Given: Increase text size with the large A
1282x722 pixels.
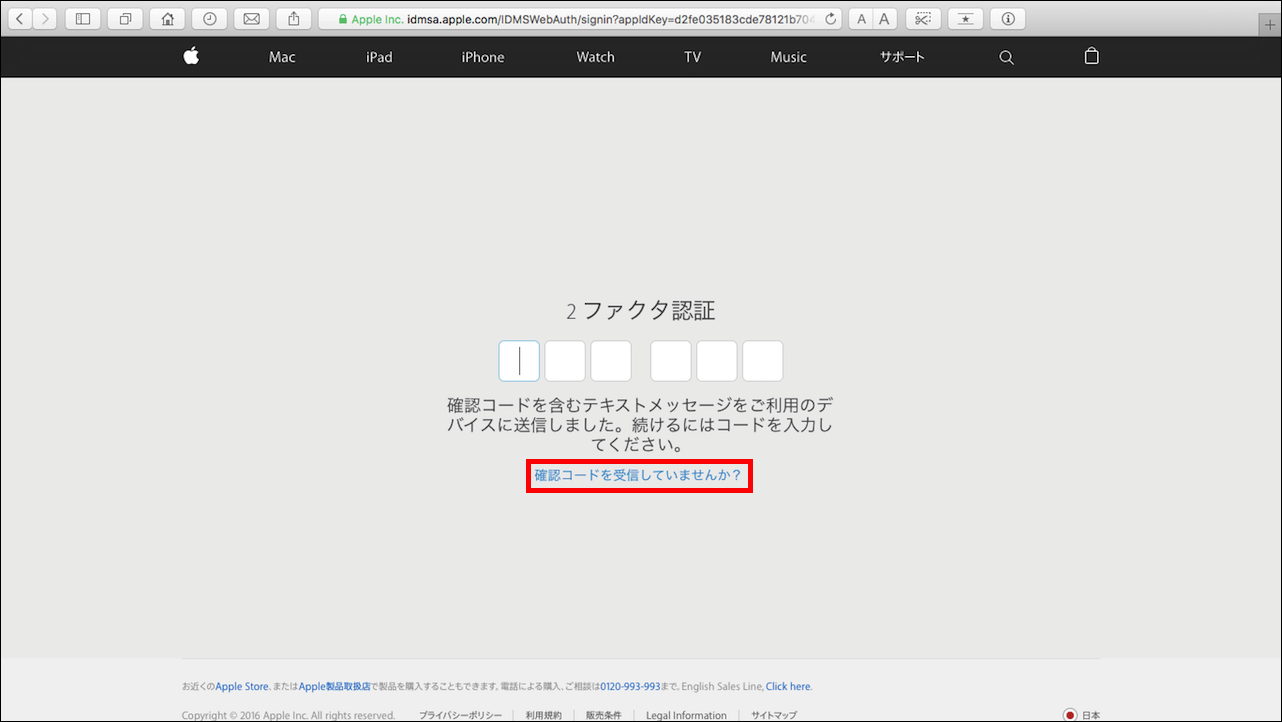Looking at the screenshot, I should (884, 17).
